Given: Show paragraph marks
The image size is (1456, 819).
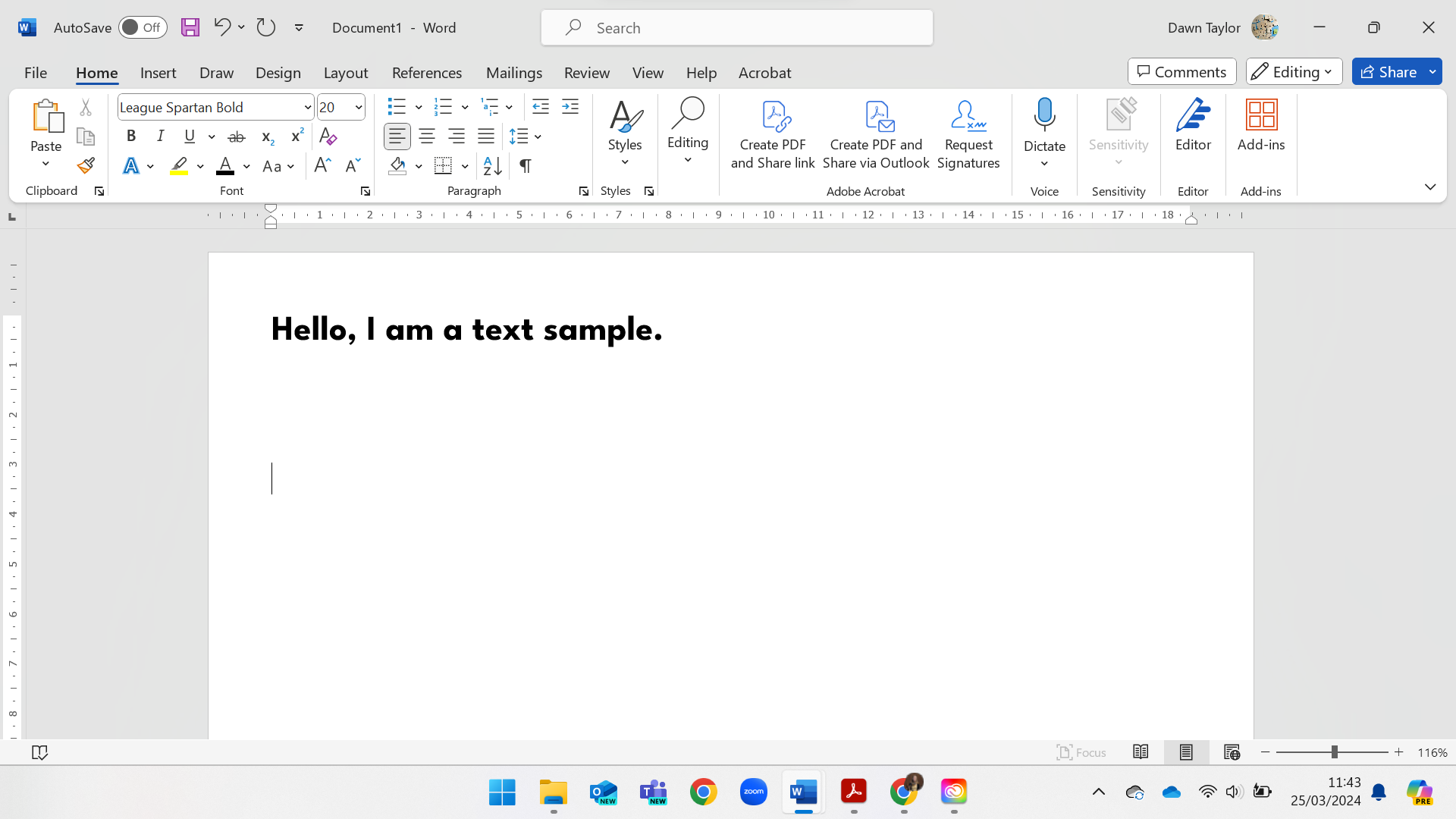Looking at the screenshot, I should click(526, 165).
